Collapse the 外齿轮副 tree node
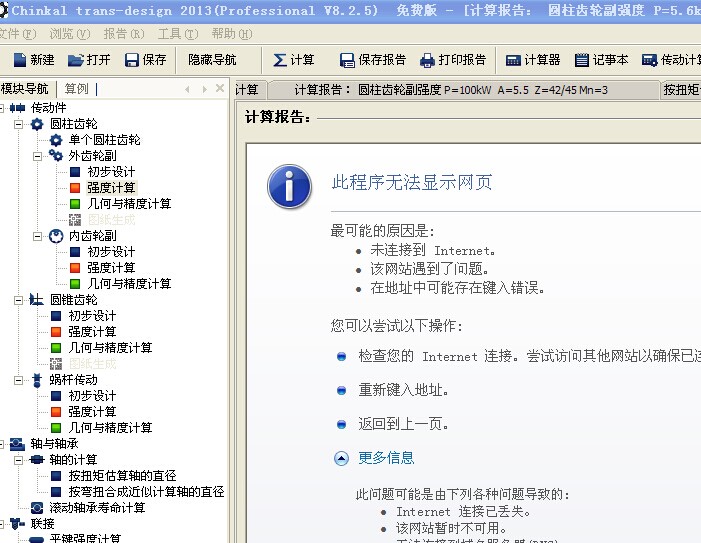The height and width of the screenshot is (543, 701). point(38,156)
